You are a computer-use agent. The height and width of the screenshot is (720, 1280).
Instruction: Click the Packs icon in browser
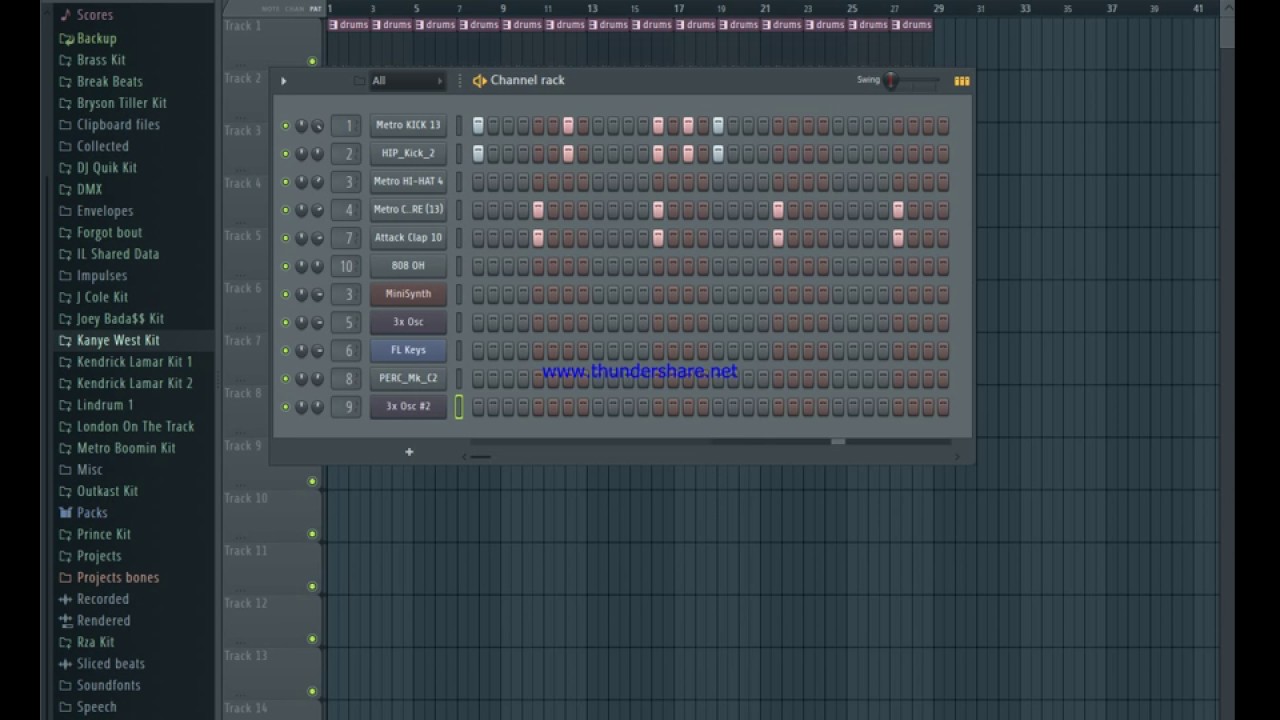click(x=65, y=513)
